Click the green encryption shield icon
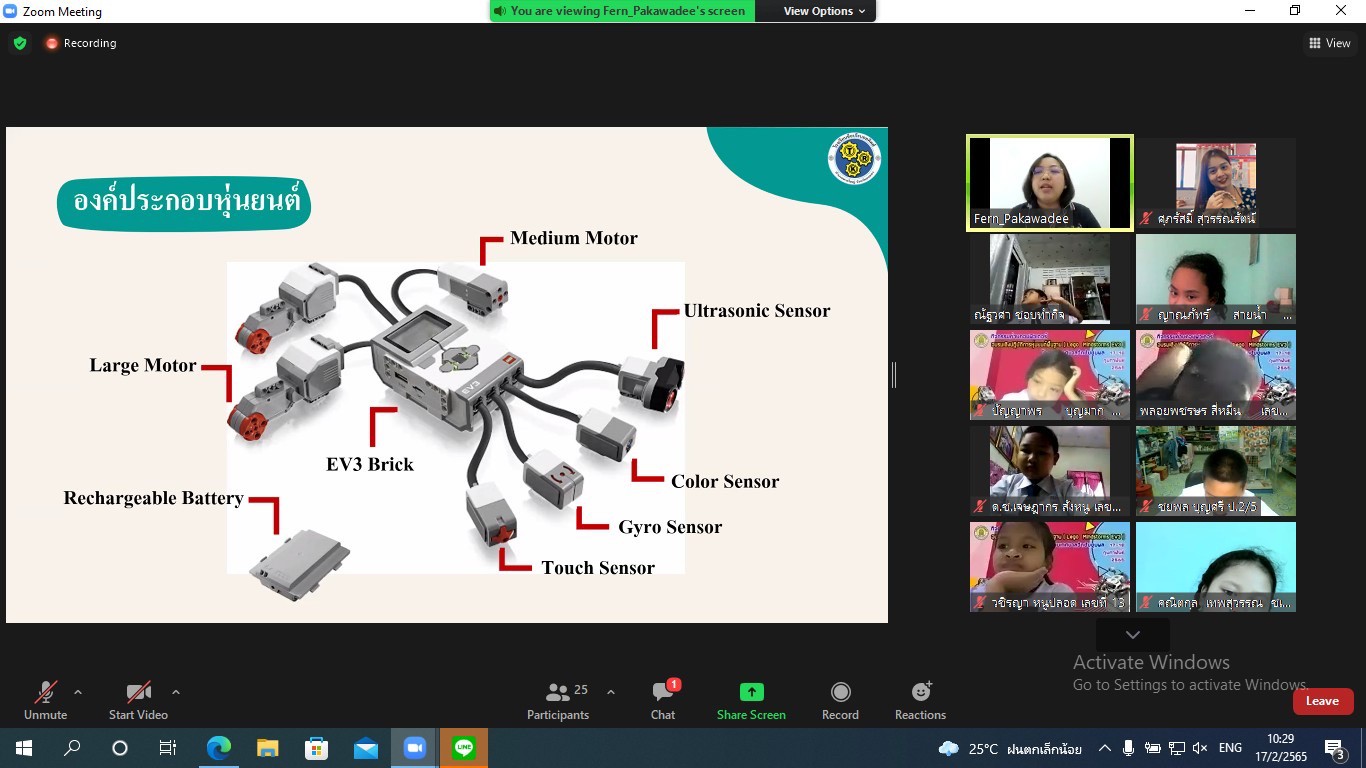 pyautogui.click(x=20, y=43)
